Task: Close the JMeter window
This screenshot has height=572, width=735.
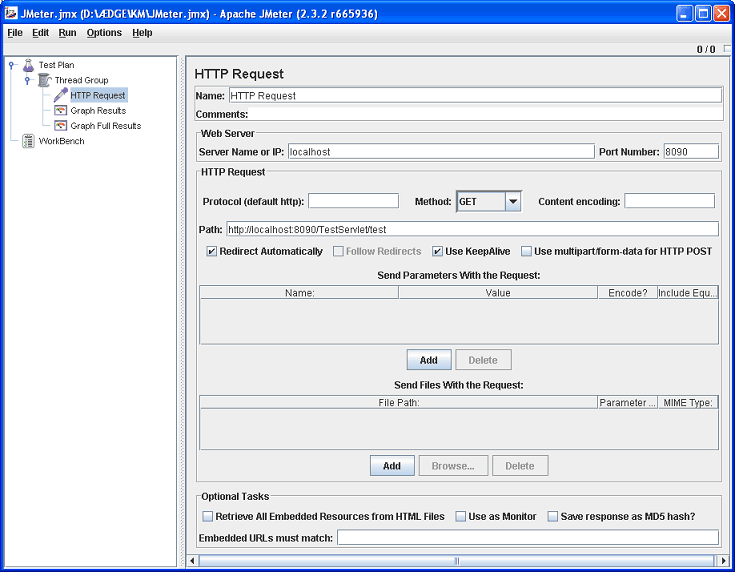Action: pos(721,14)
